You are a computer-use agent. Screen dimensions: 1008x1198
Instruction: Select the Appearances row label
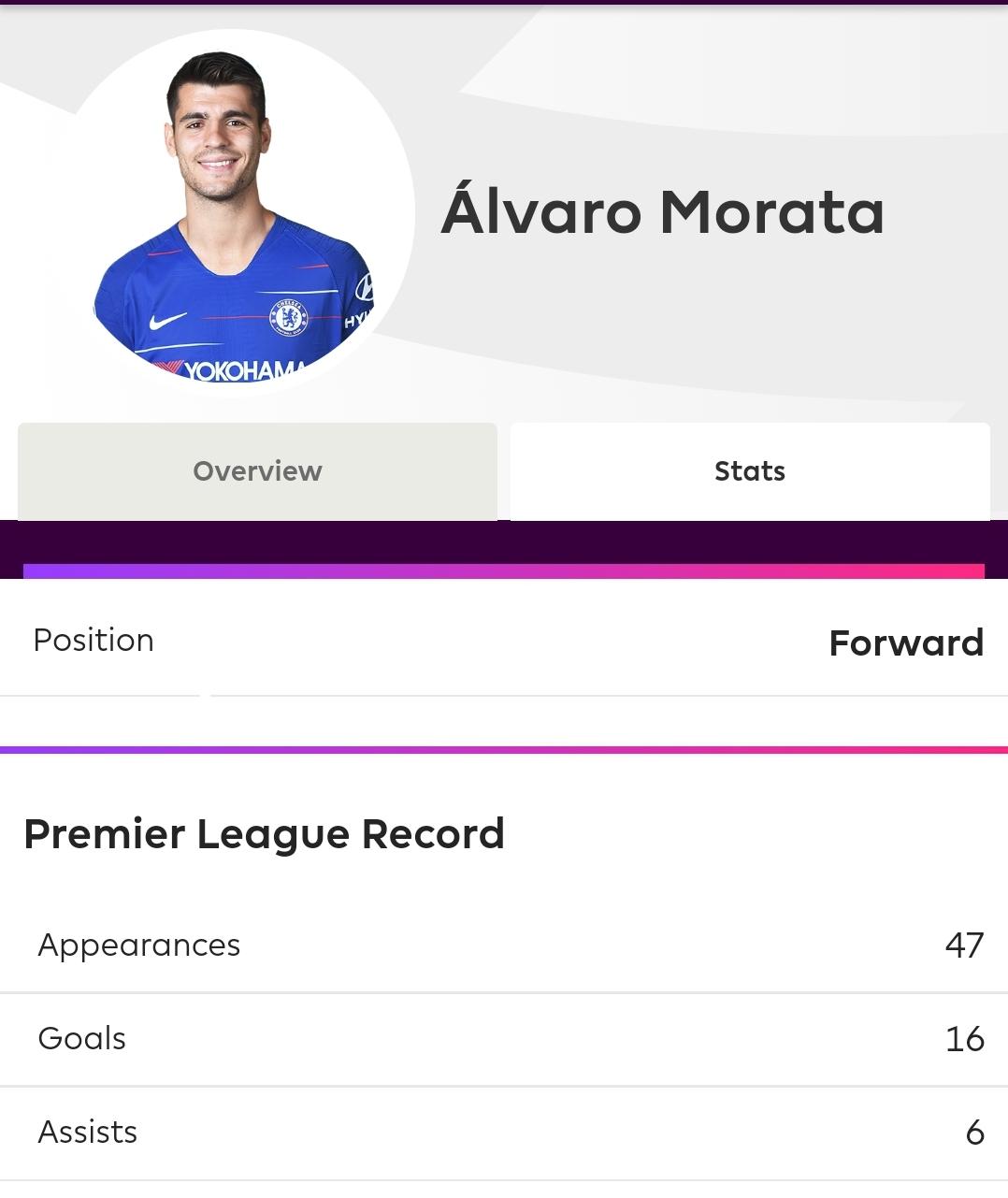pos(139,945)
